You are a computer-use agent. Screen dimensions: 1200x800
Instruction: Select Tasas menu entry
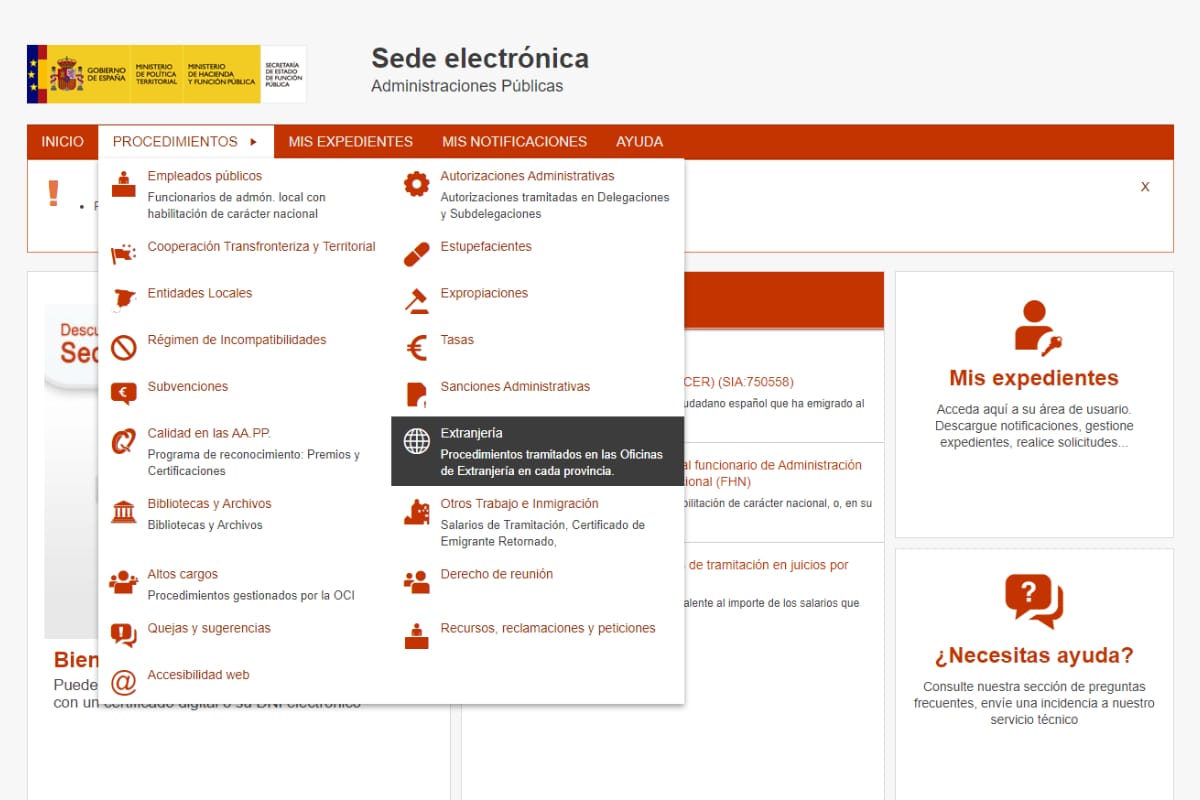click(457, 340)
